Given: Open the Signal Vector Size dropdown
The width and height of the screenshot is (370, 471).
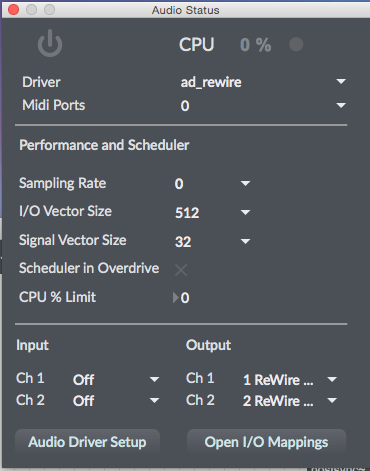Looking at the screenshot, I should (x=212, y=241).
